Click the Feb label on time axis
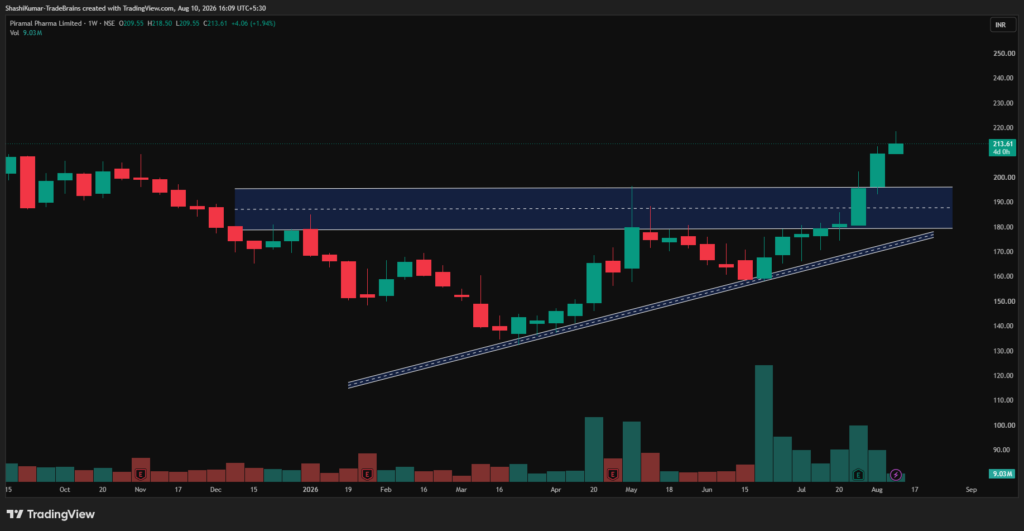 (386, 490)
